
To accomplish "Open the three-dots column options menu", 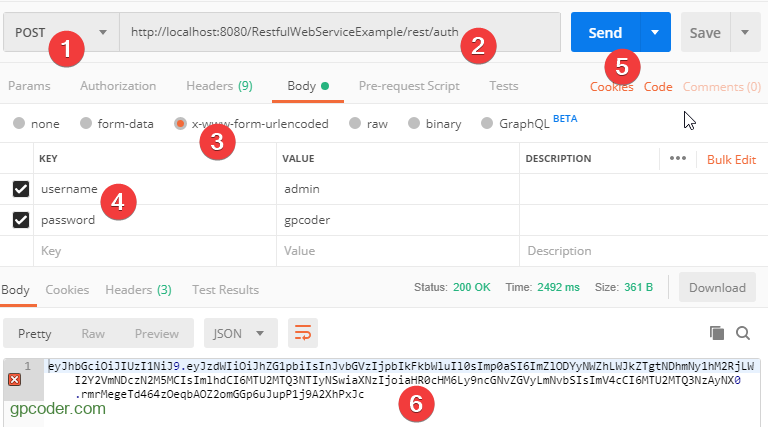I will coord(678,158).
